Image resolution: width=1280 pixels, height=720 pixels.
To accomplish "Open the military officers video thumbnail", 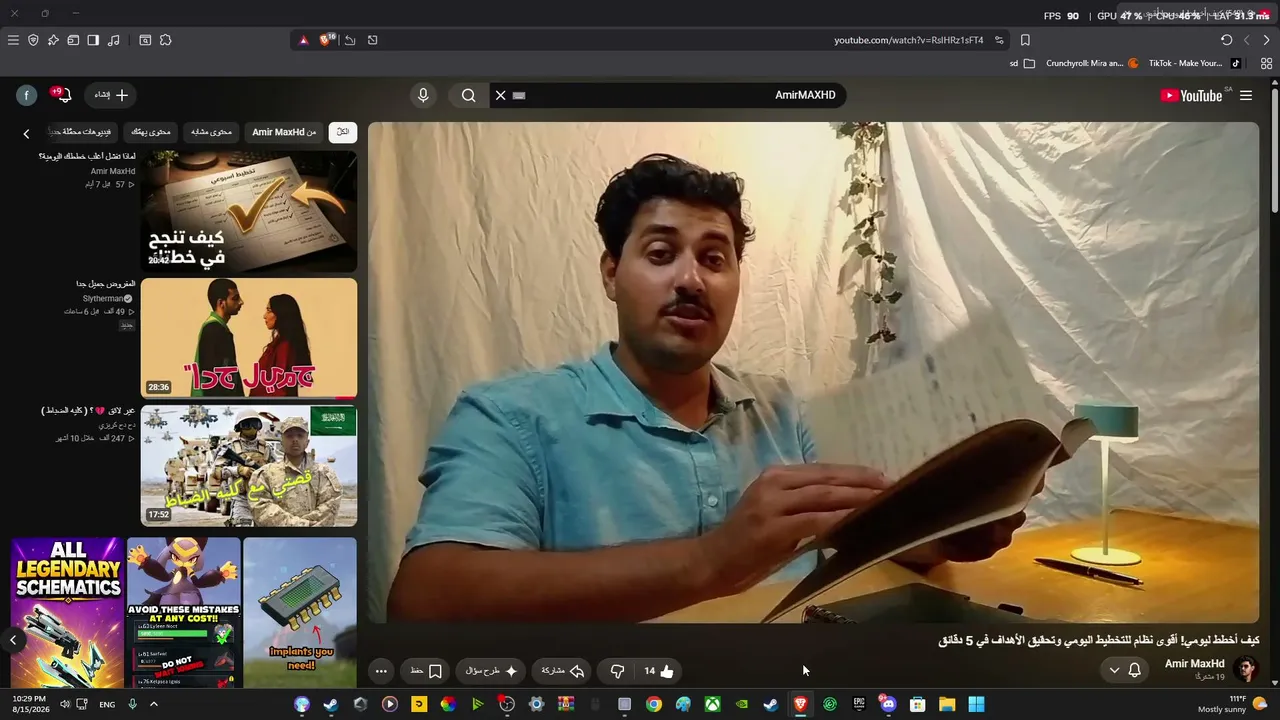I will pos(249,466).
